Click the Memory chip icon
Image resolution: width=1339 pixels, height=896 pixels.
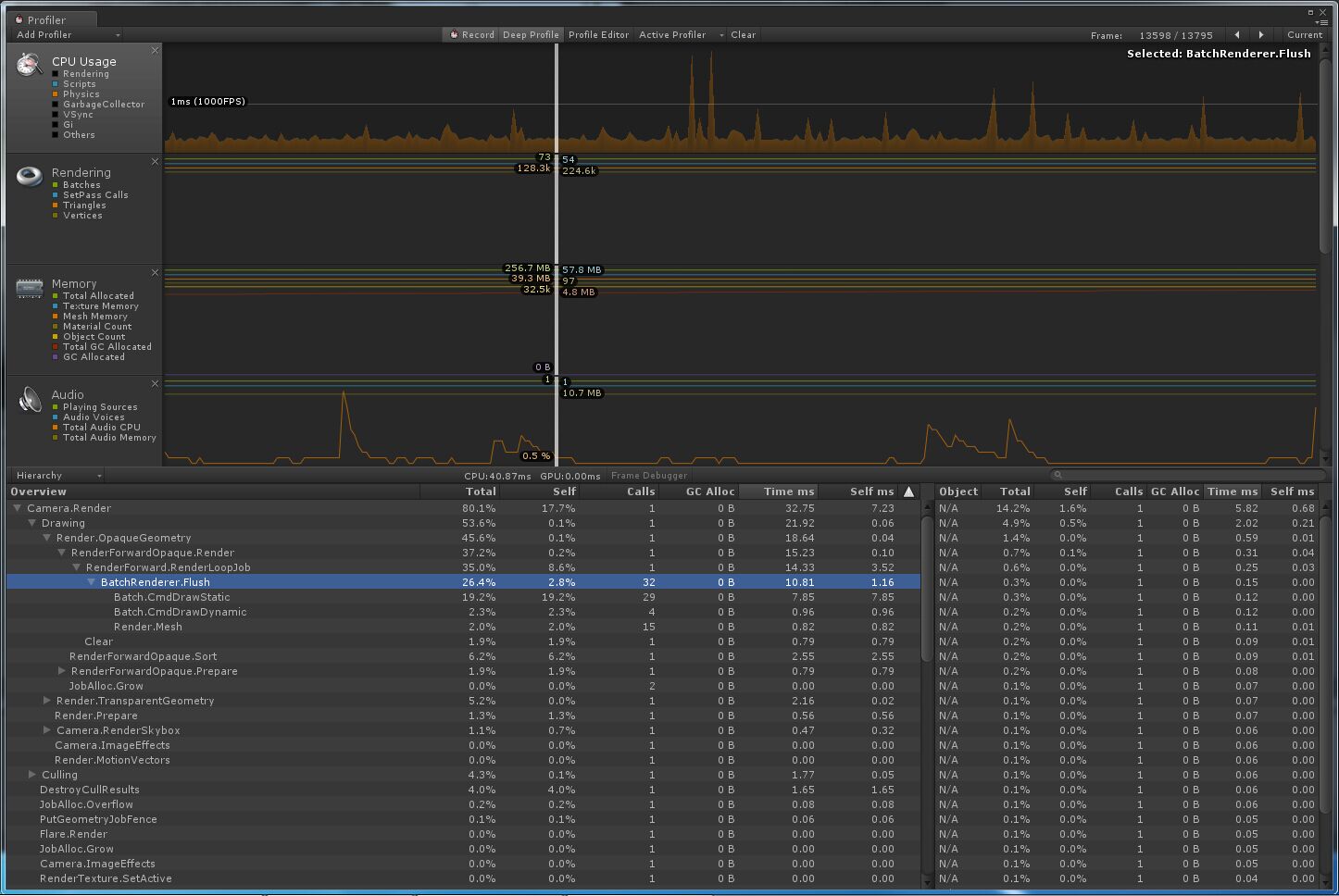pos(29,287)
